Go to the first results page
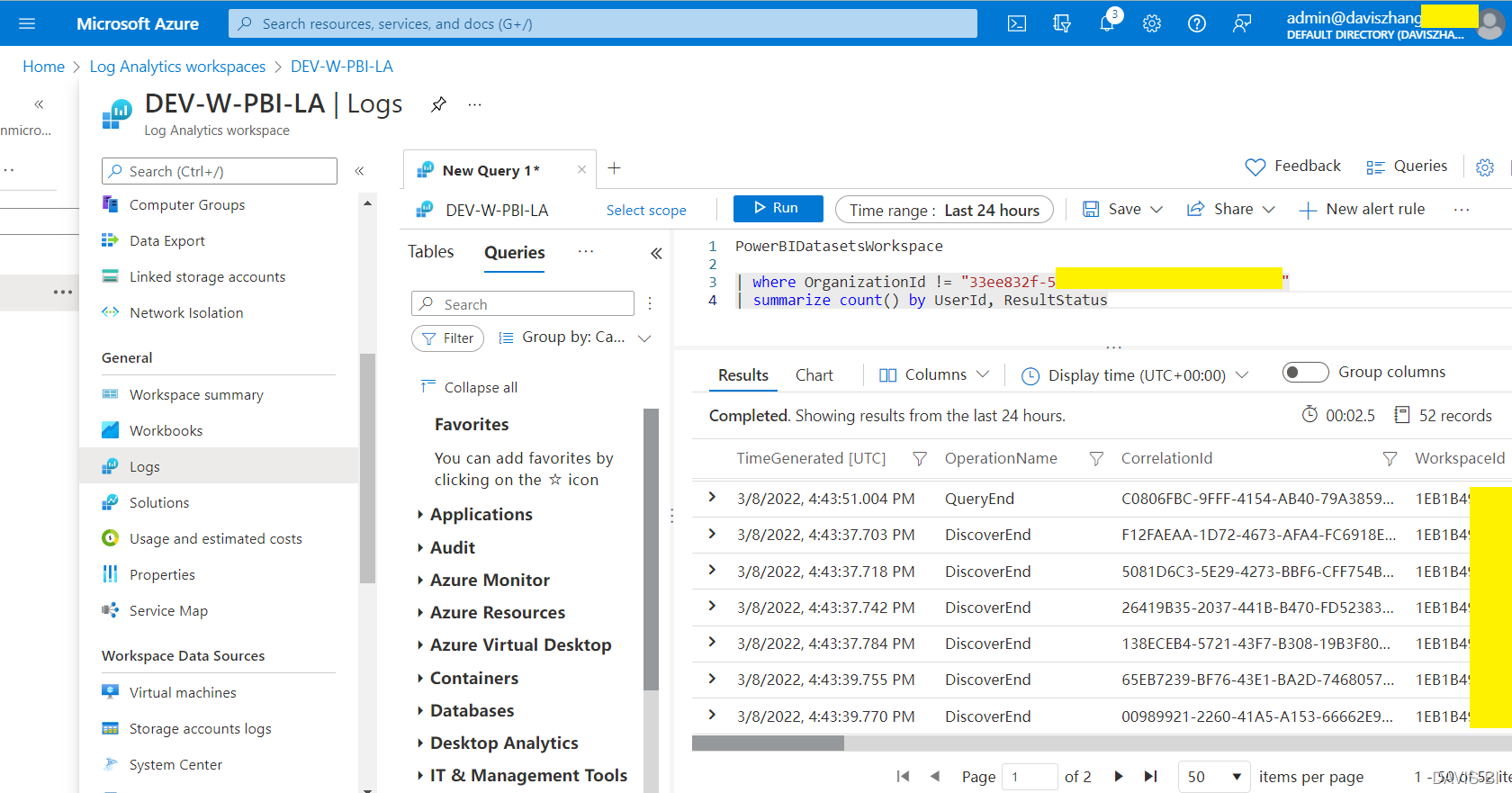The image size is (1512, 793). tap(904, 776)
